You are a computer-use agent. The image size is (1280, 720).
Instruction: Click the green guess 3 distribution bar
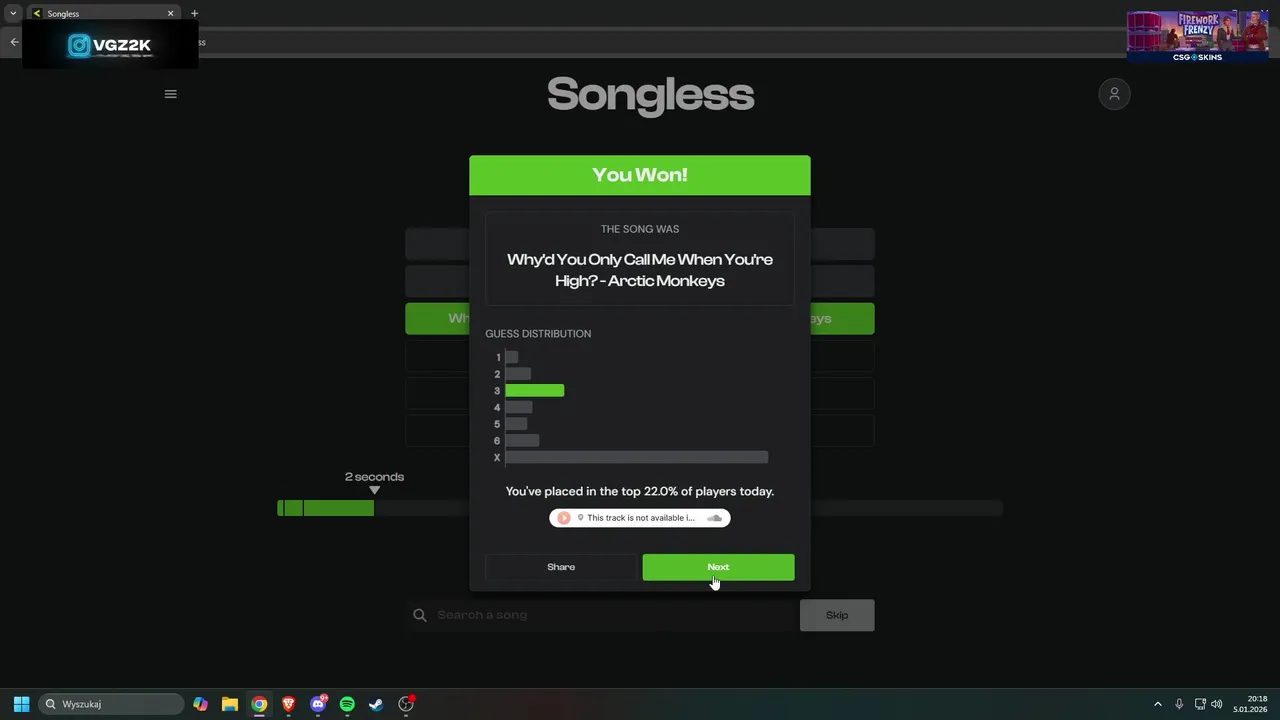coord(535,391)
